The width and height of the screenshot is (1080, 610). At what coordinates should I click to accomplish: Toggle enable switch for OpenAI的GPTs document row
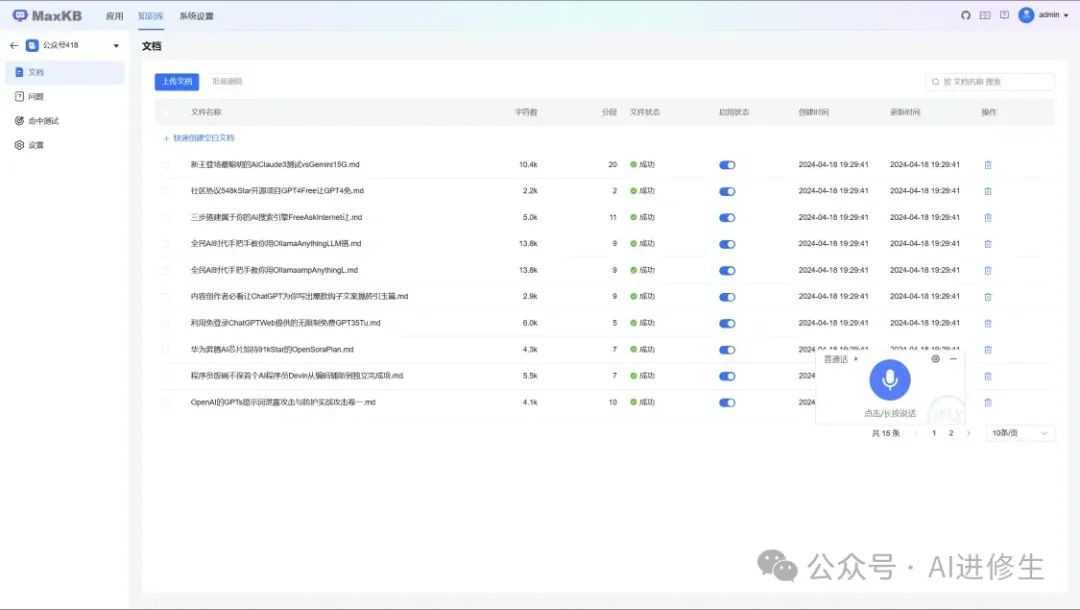tap(727, 402)
